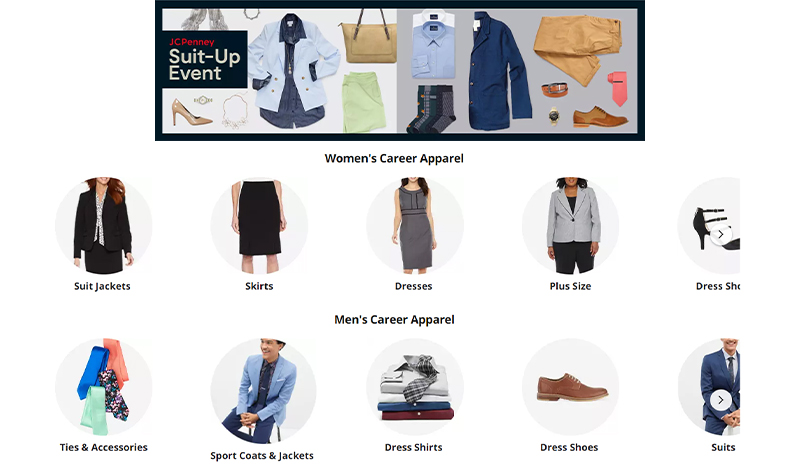Click the Suit Jackets text link
This screenshot has width=800, height=475.
pos(102,286)
